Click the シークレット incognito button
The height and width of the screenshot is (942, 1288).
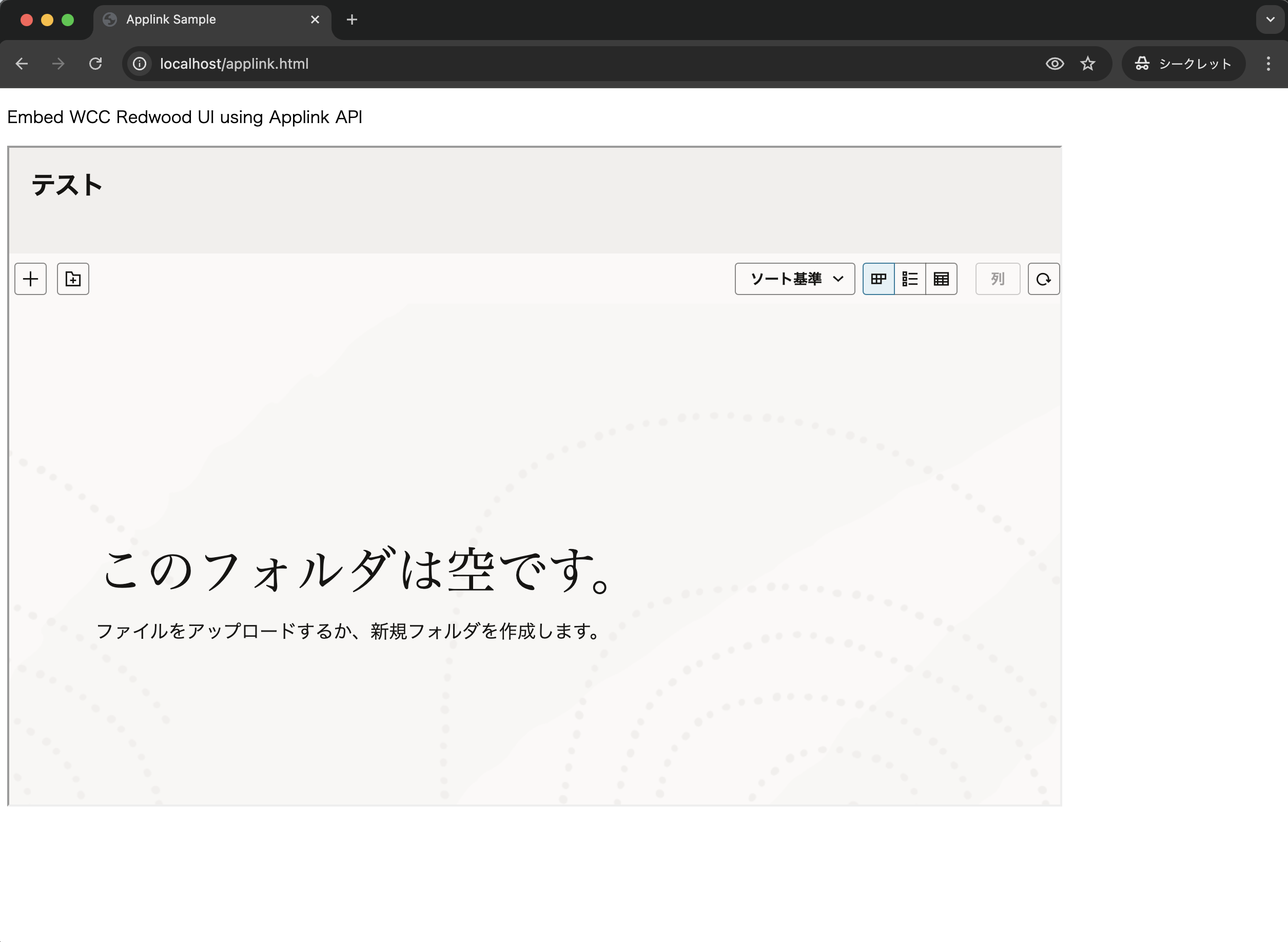click(x=1183, y=63)
